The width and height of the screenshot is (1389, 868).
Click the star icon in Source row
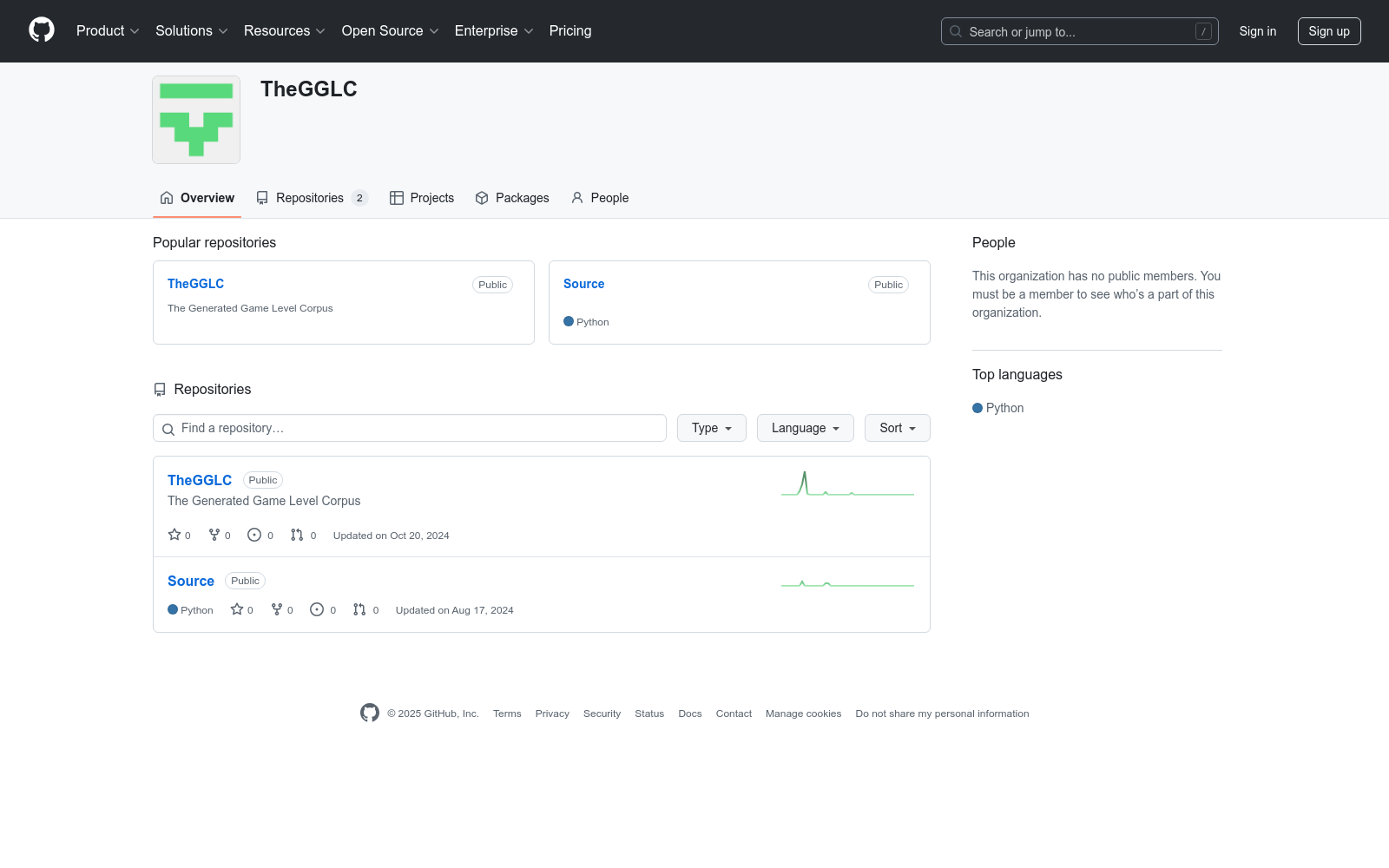tap(237, 609)
